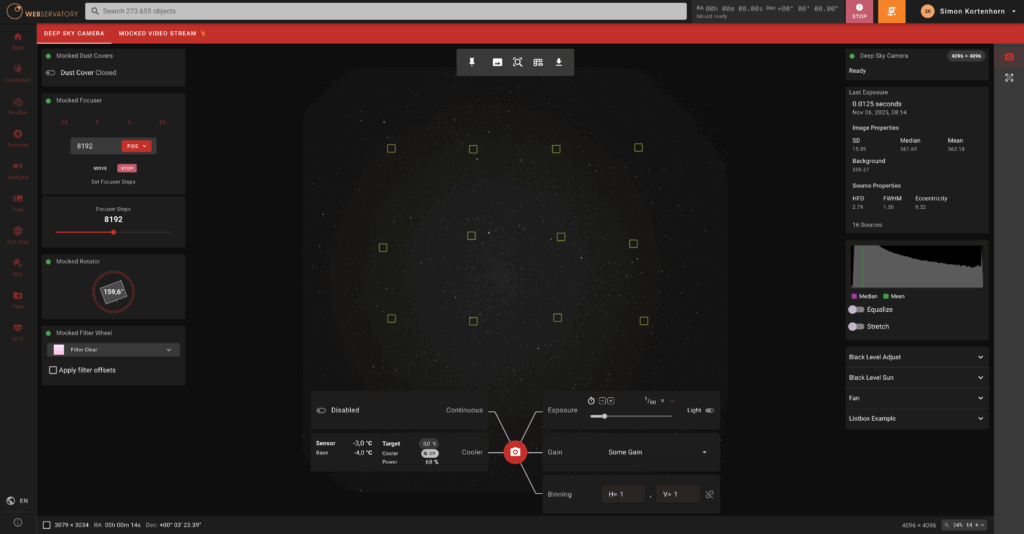Image resolution: width=1024 pixels, height=534 pixels.
Task: Toggle the Dust Cover switch
Action: pyautogui.click(x=51, y=73)
